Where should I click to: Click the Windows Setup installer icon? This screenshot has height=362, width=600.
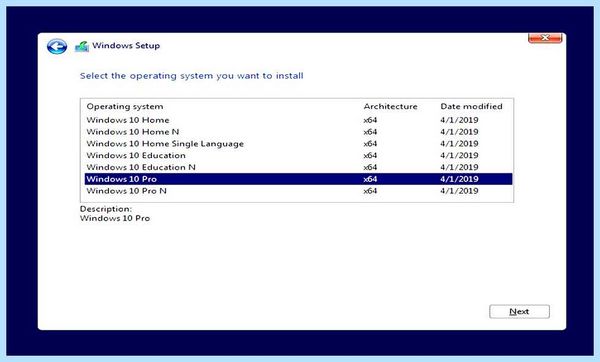pyautogui.click(x=82, y=46)
